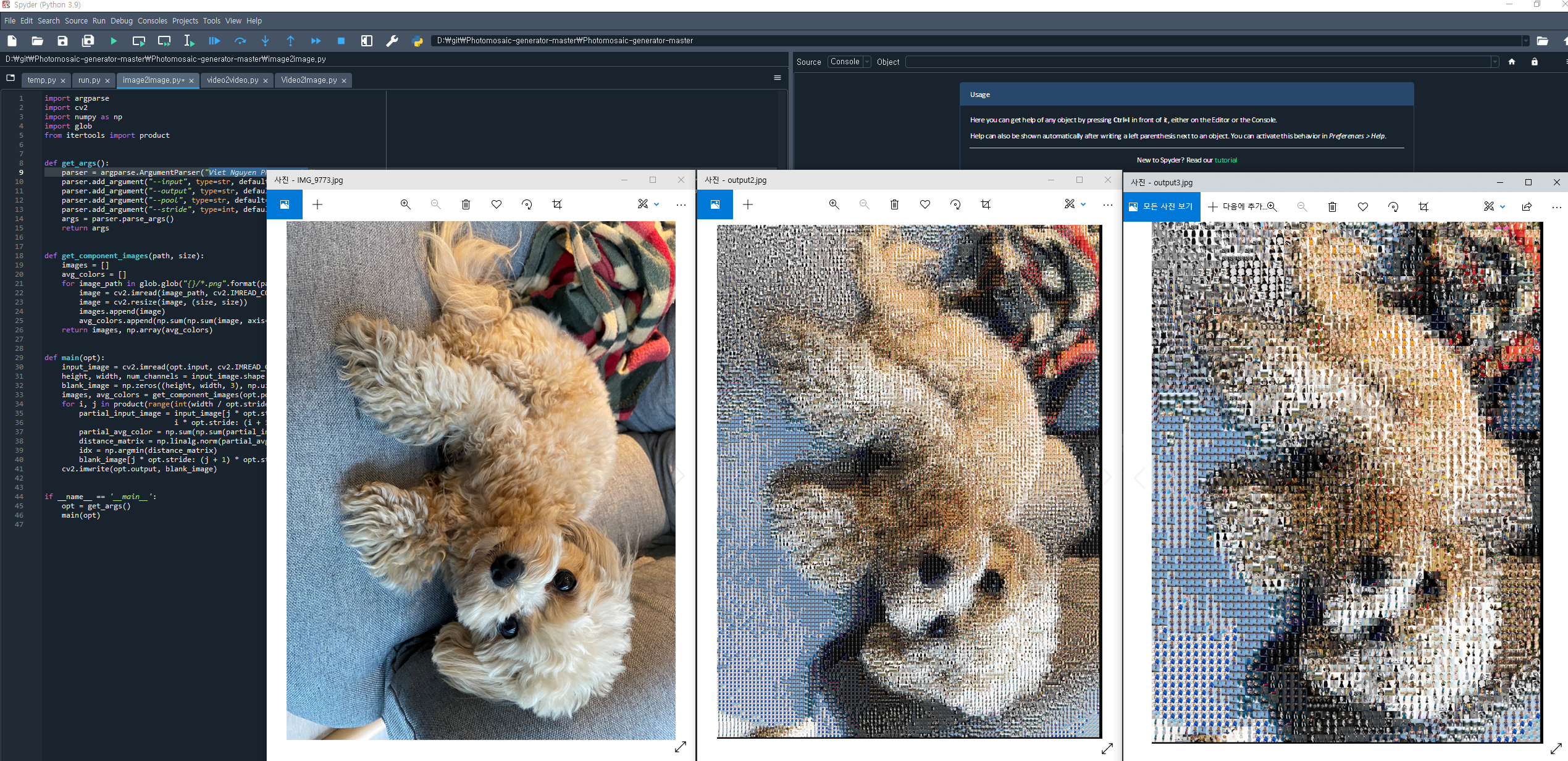The image size is (1568, 761).
Task: Open Preferences with the wrench icon
Action: point(392,41)
